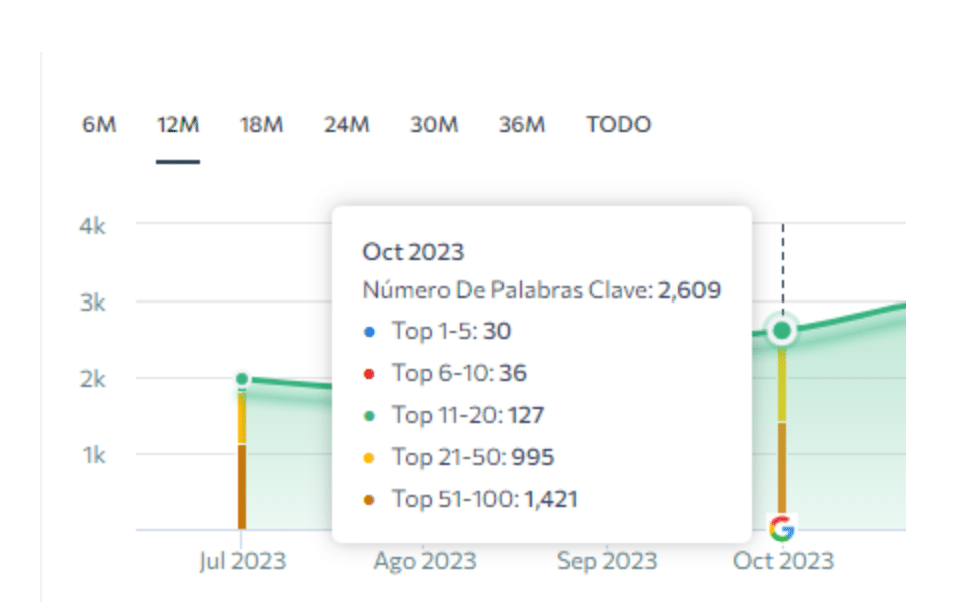
Task: Click the Jul 2023 green data point
Action: pyautogui.click(x=242, y=379)
